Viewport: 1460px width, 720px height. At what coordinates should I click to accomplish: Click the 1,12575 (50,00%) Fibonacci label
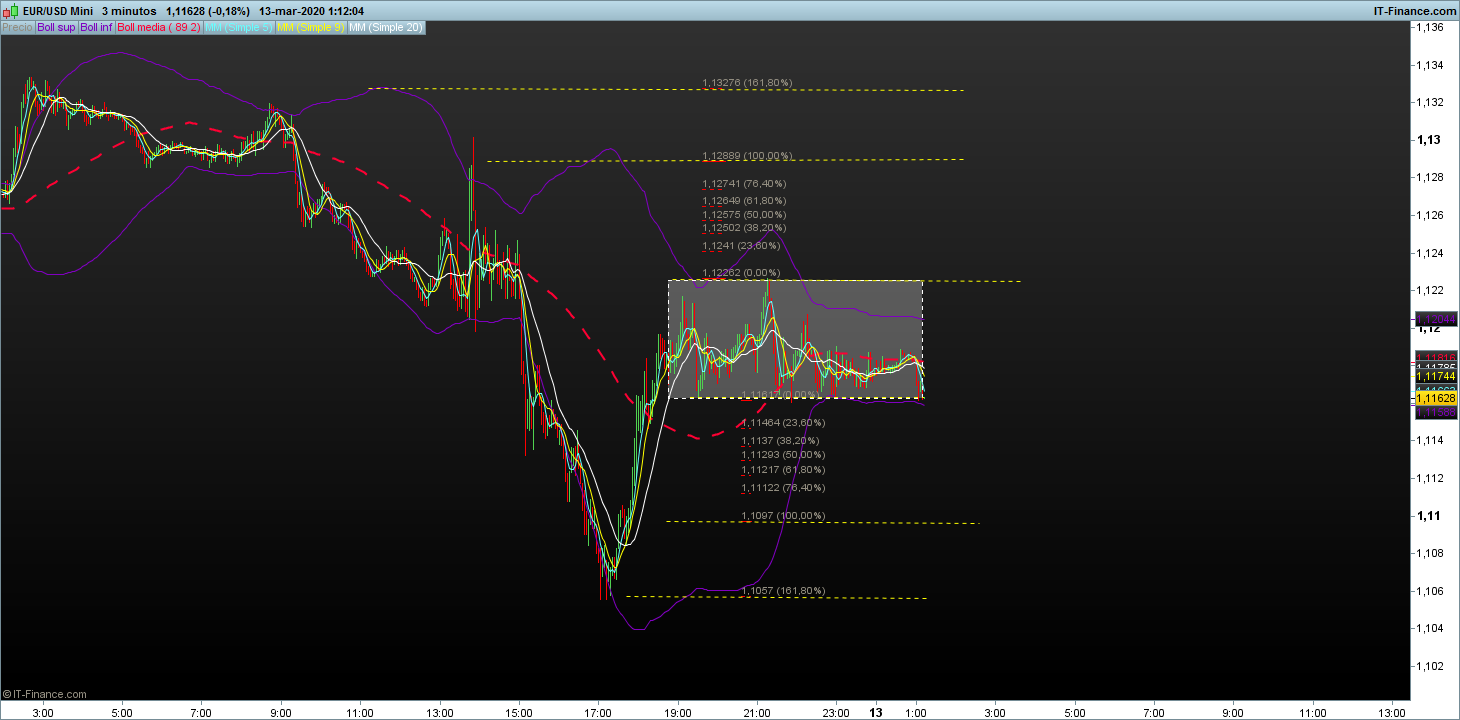pyautogui.click(x=744, y=215)
